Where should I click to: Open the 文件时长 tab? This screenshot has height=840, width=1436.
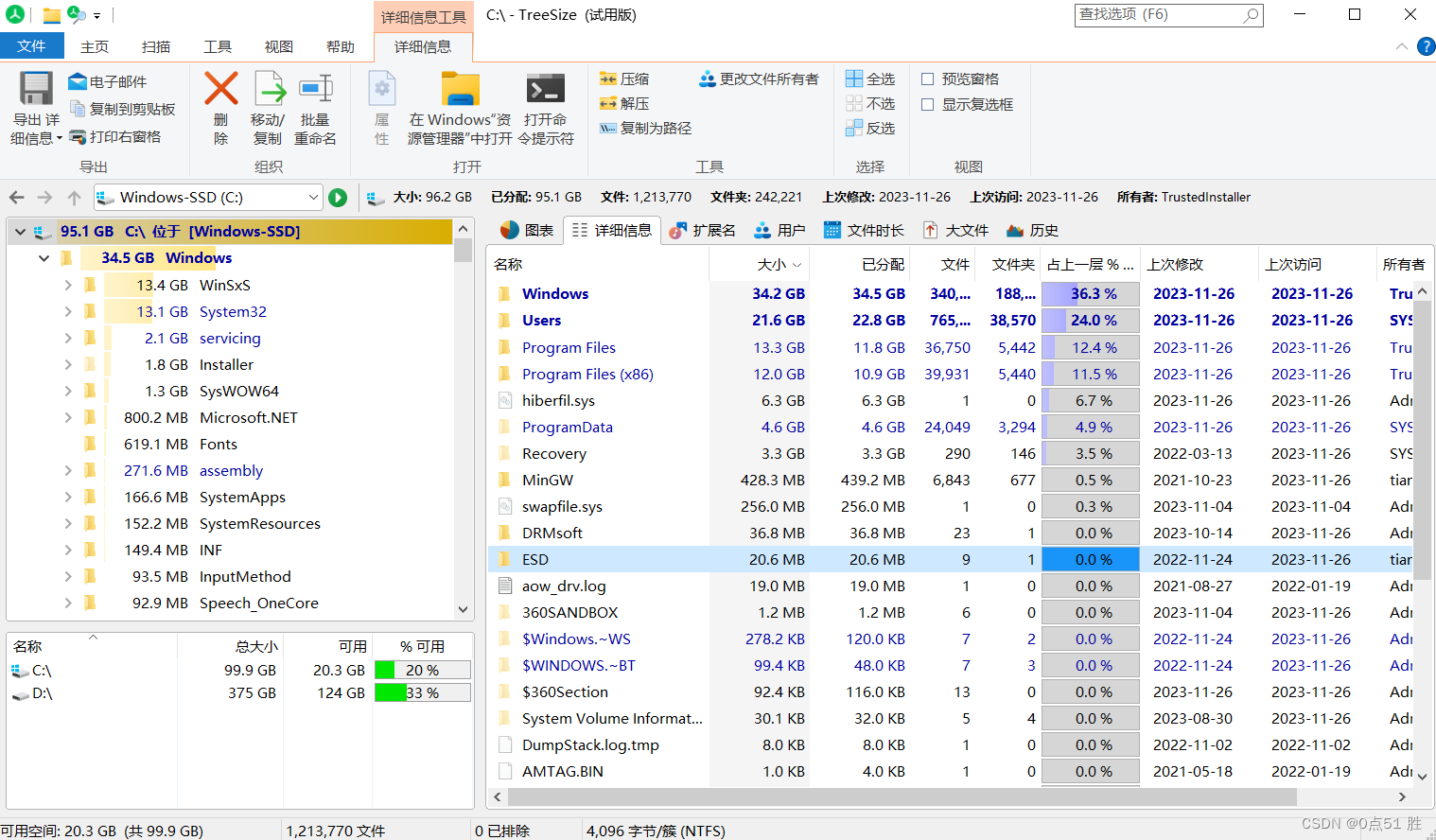point(864,231)
